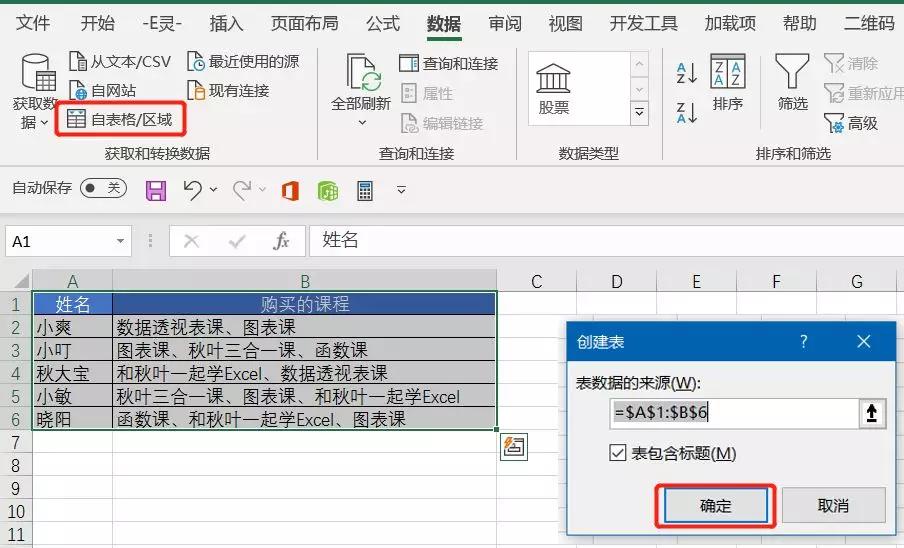Click the collapse dialog range selector button
The height and width of the screenshot is (548, 904).
(872, 413)
